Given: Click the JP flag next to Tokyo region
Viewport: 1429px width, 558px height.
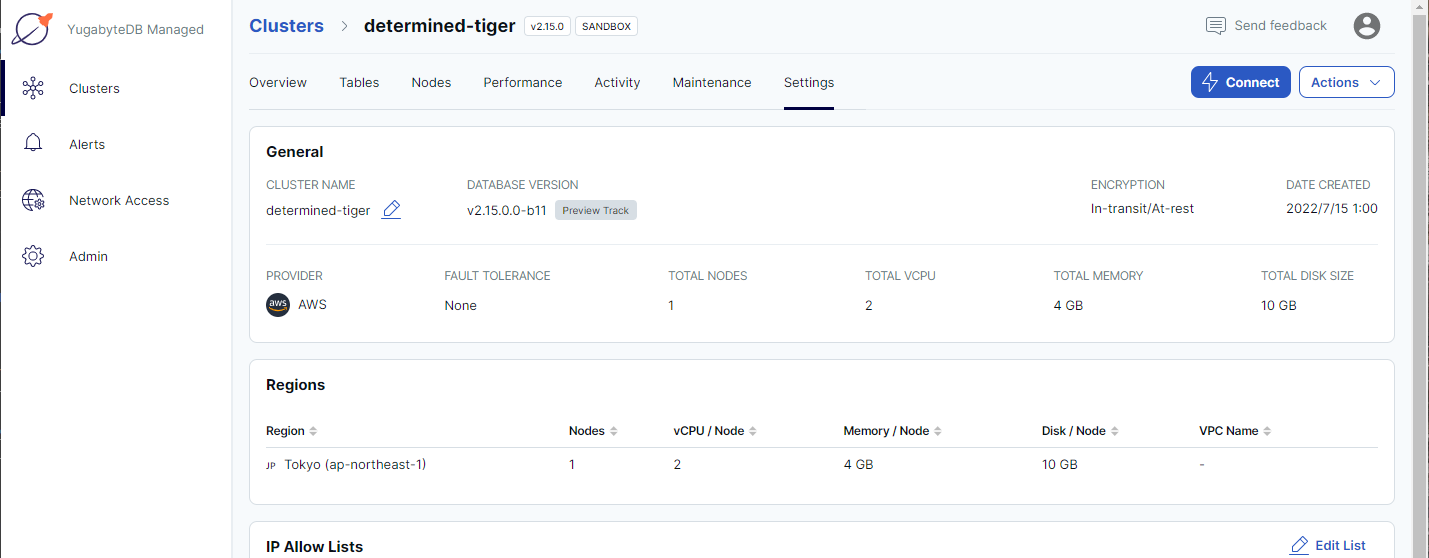Looking at the screenshot, I should pos(271,465).
